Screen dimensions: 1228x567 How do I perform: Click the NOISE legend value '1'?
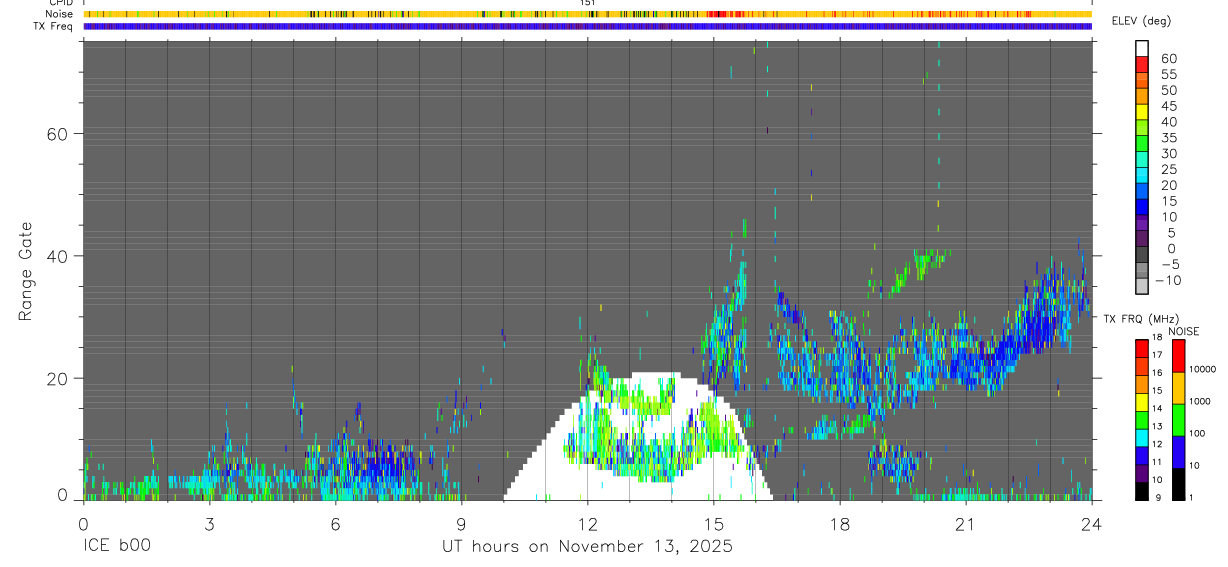pyautogui.click(x=1191, y=497)
